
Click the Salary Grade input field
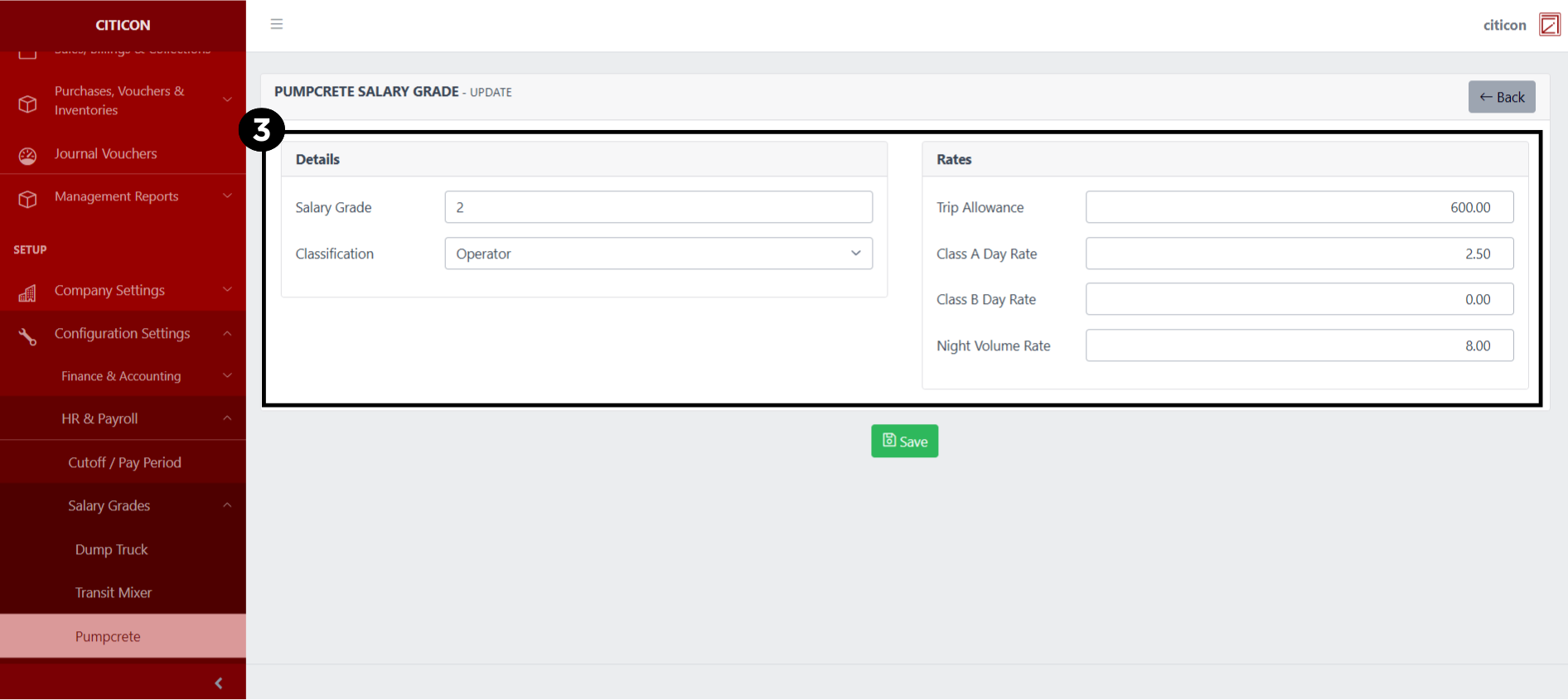pyautogui.click(x=658, y=207)
